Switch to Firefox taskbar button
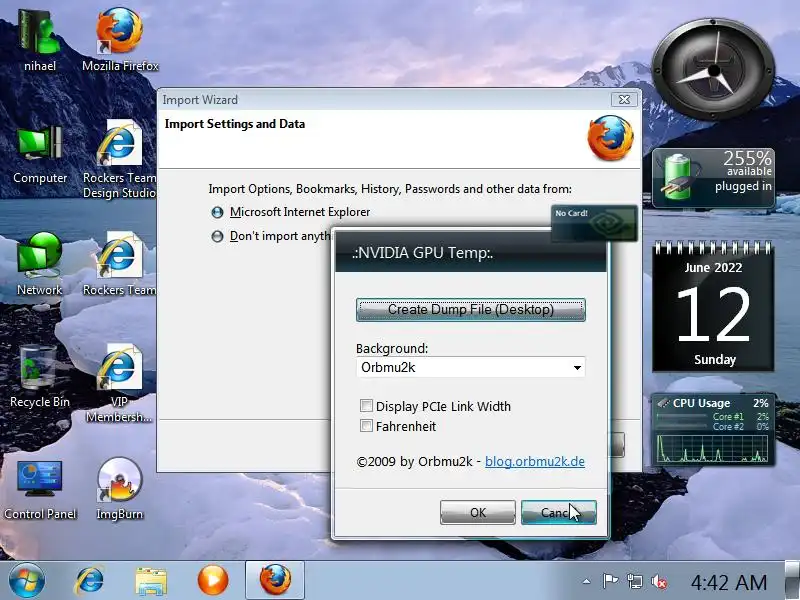The width and height of the screenshot is (800, 600). pyautogui.click(x=275, y=580)
